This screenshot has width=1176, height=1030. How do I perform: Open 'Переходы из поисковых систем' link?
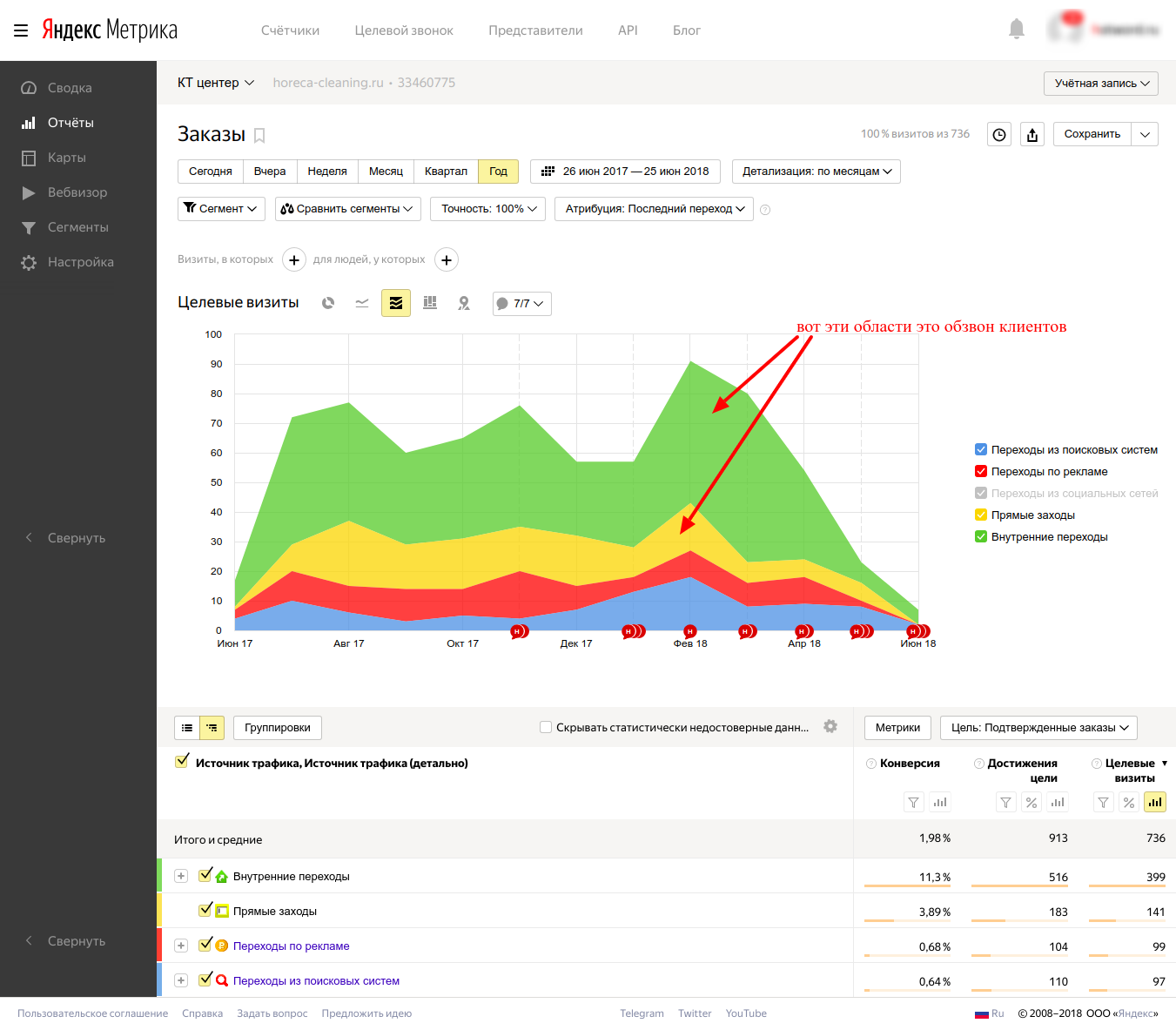316,980
